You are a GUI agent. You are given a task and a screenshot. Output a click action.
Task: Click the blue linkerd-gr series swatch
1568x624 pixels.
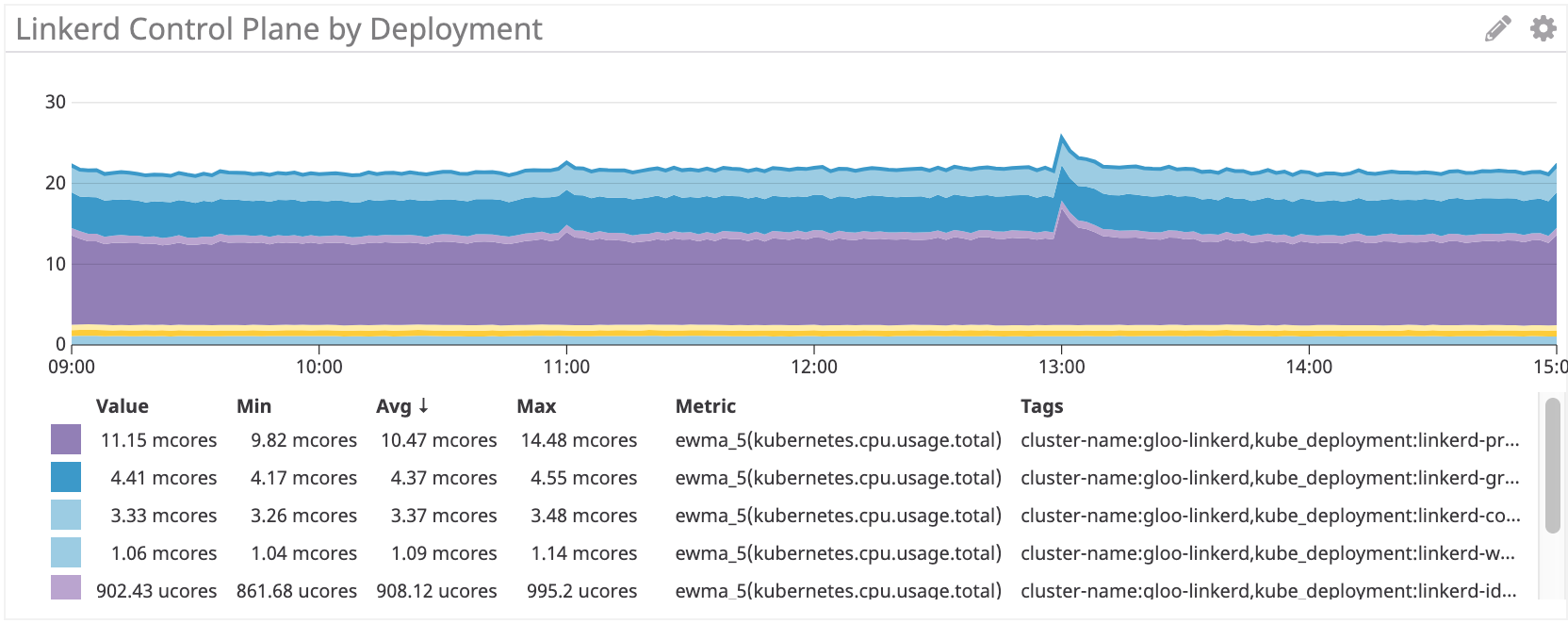pos(66,477)
